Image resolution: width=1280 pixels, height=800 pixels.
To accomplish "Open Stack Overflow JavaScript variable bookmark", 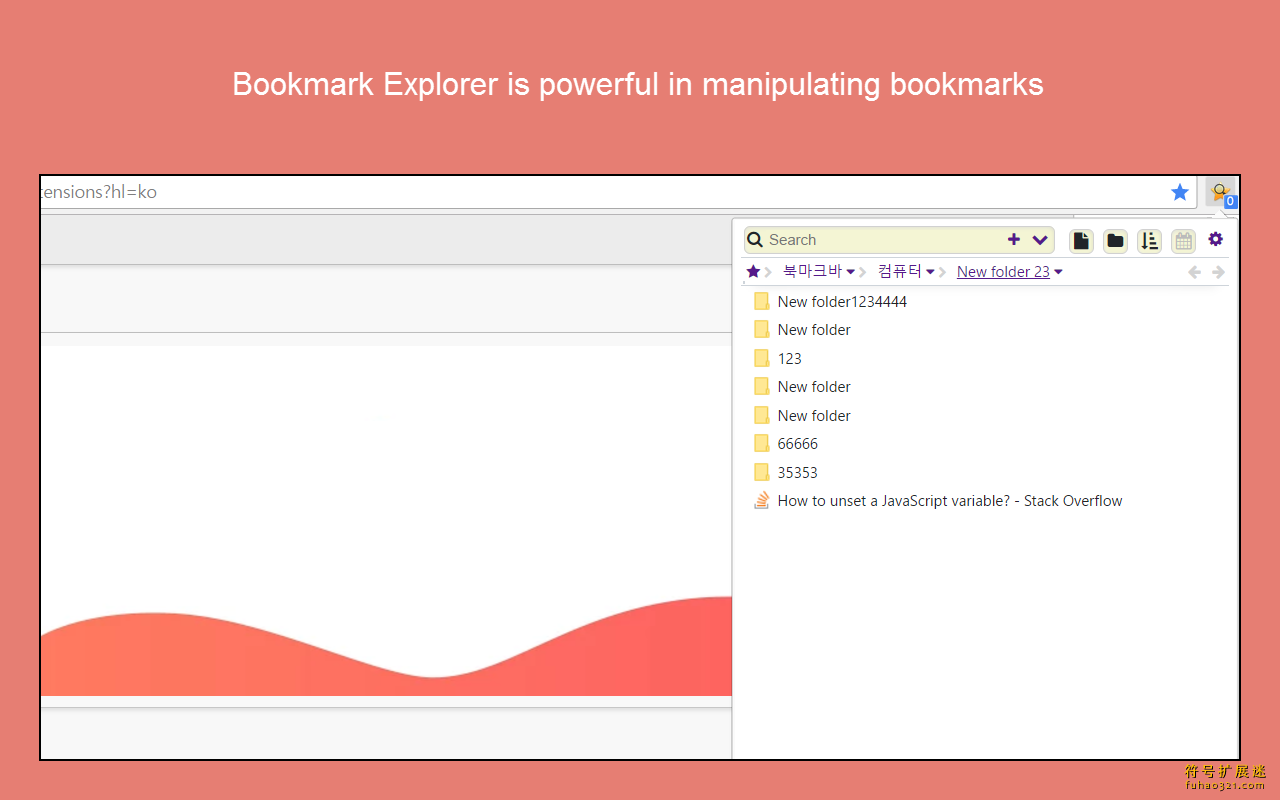I will click(950, 501).
